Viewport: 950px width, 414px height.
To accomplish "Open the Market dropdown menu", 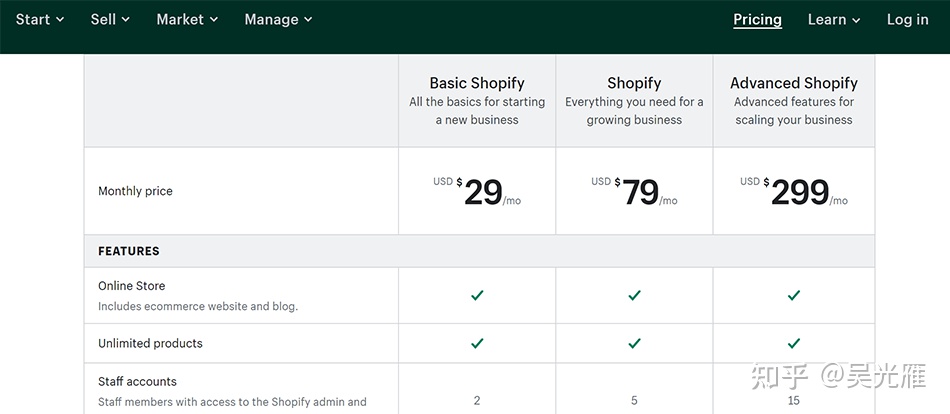I will (x=187, y=19).
